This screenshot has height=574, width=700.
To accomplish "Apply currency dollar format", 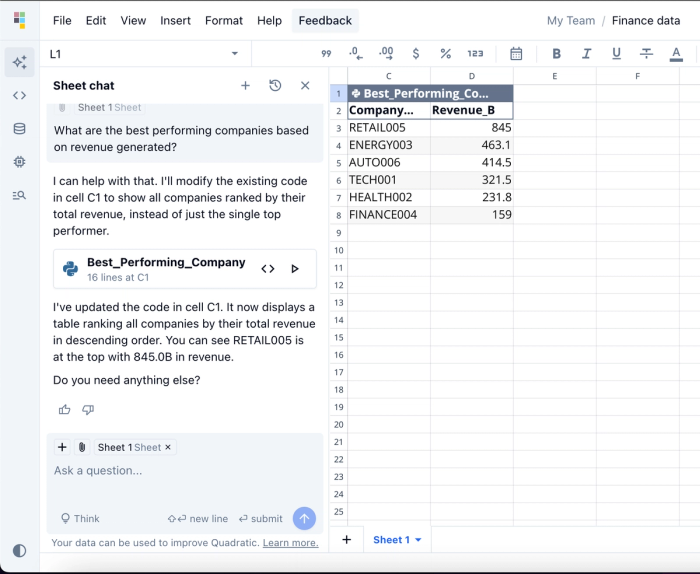I will 416,54.
